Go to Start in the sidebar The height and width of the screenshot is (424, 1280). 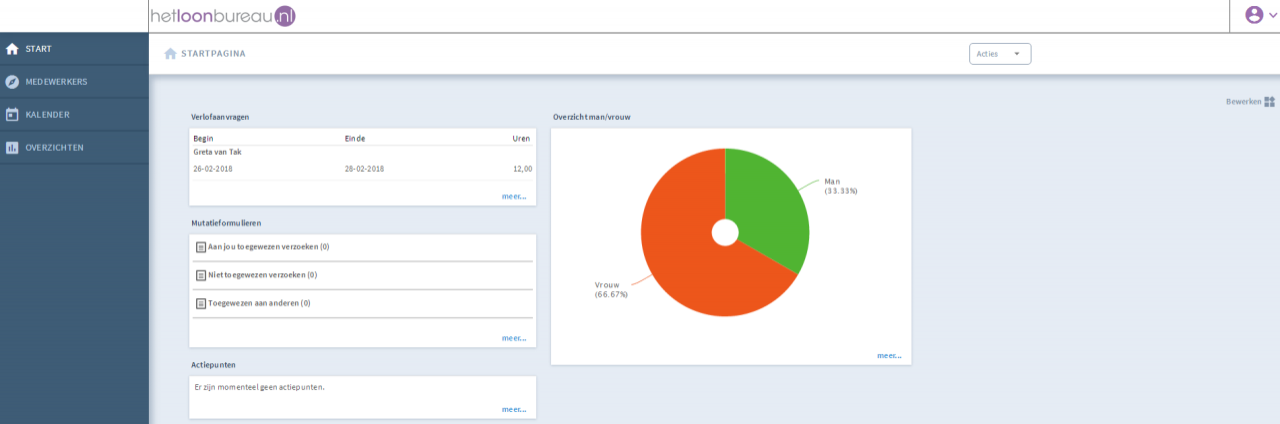pyautogui.click(x=74, y=49)
